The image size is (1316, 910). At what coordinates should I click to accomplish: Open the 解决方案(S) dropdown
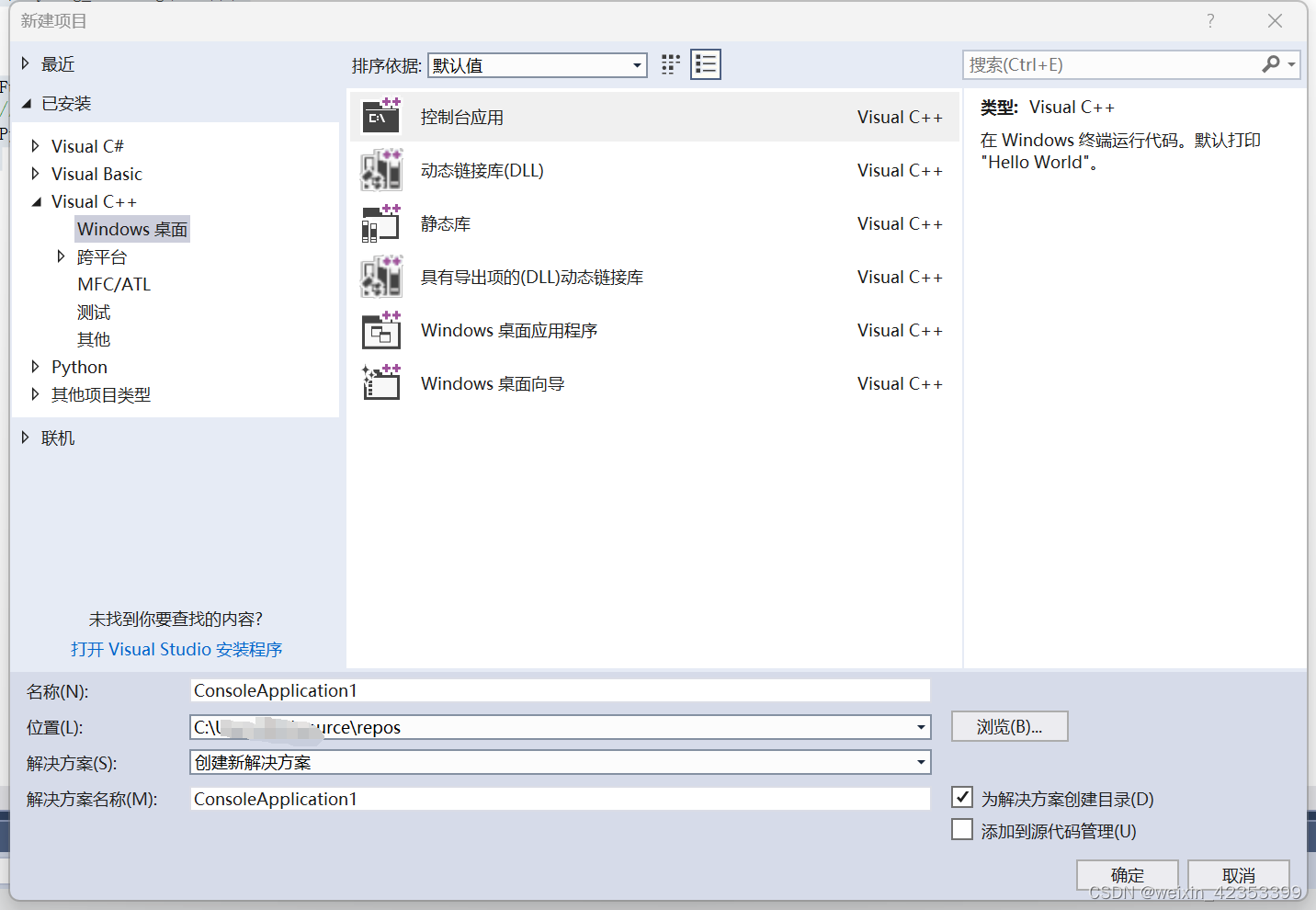(561, 762)
